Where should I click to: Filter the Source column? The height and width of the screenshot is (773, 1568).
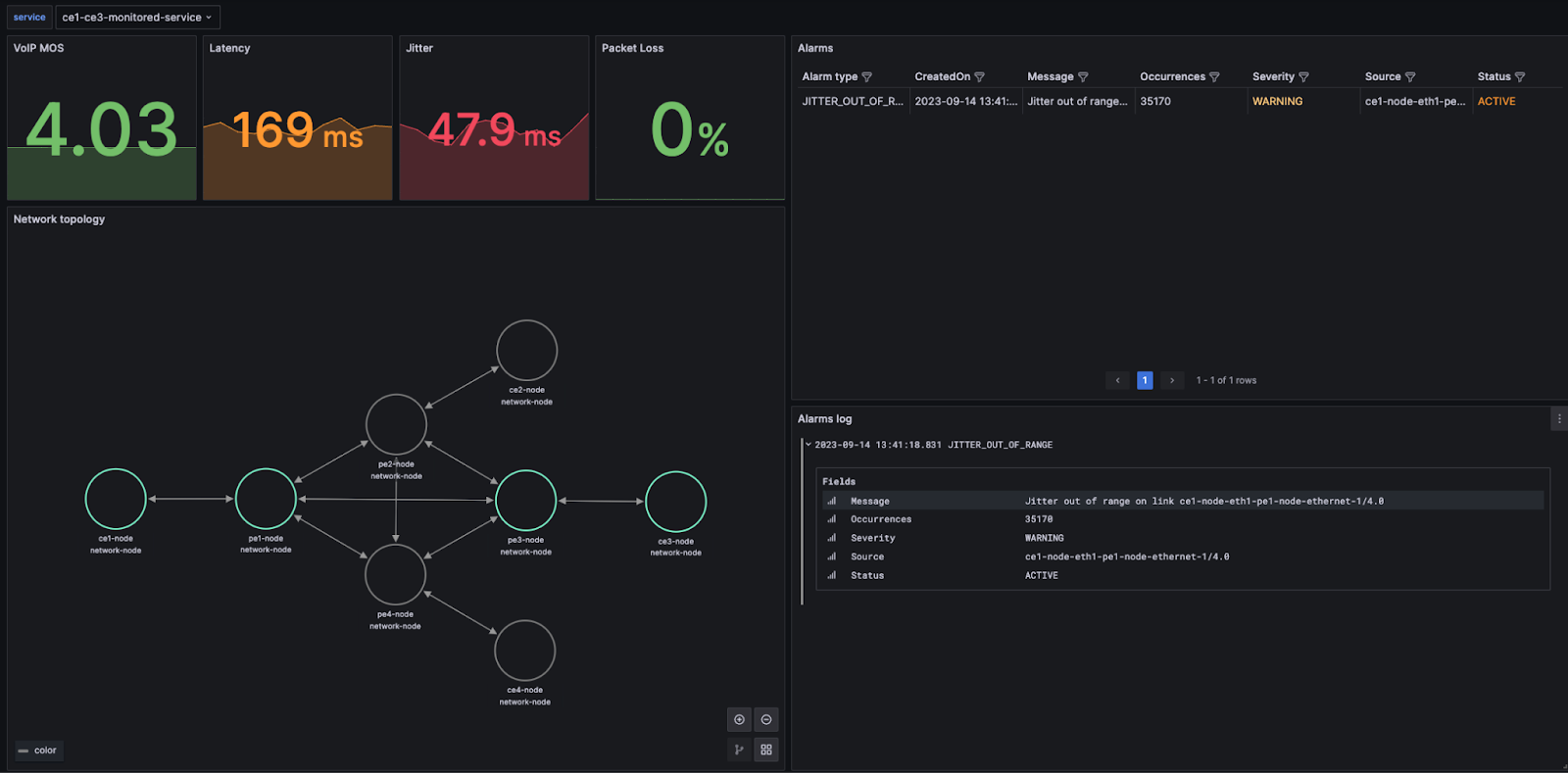pos(1410,76)
